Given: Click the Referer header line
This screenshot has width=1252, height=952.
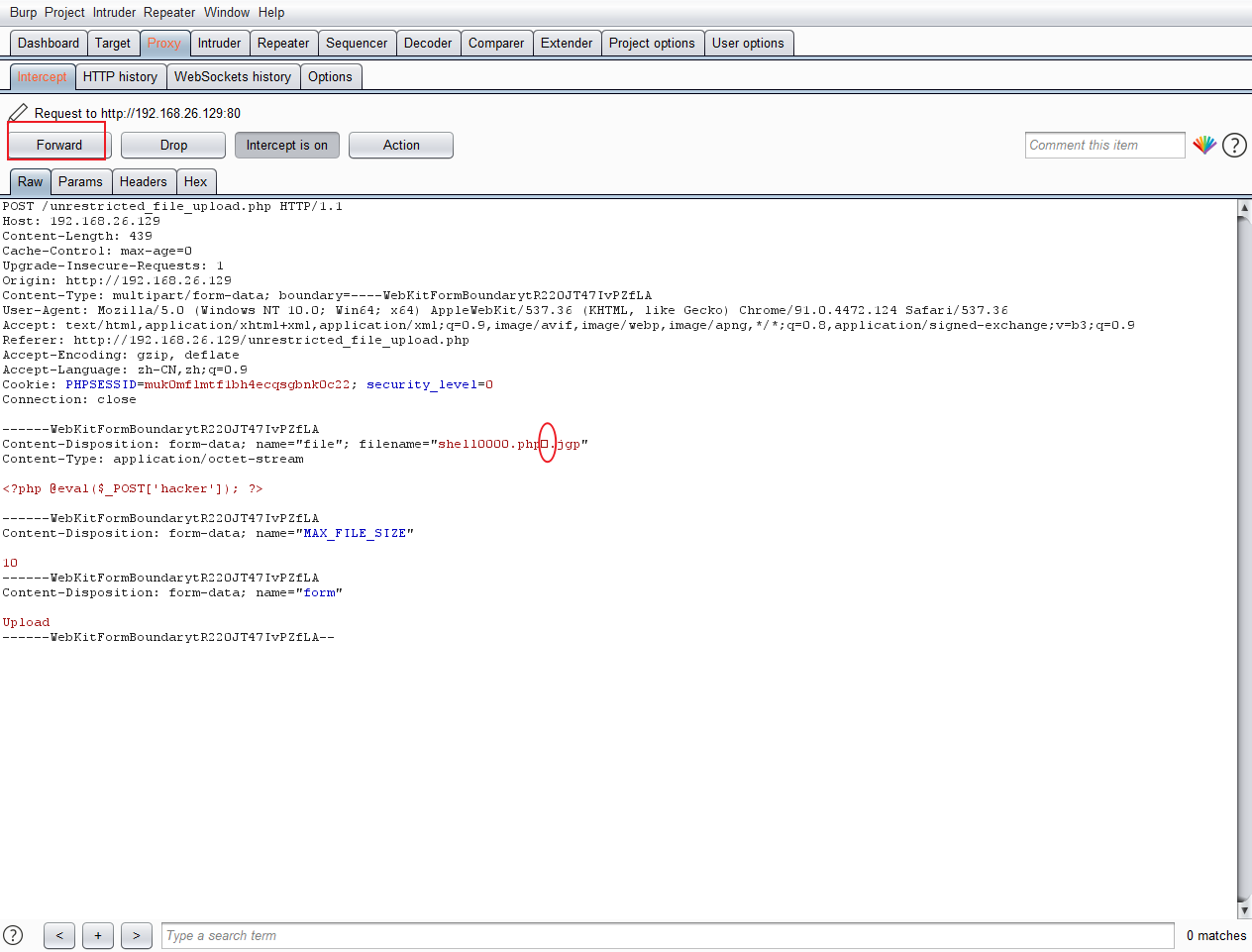Looking at the screenshot, I should point(236,340).
